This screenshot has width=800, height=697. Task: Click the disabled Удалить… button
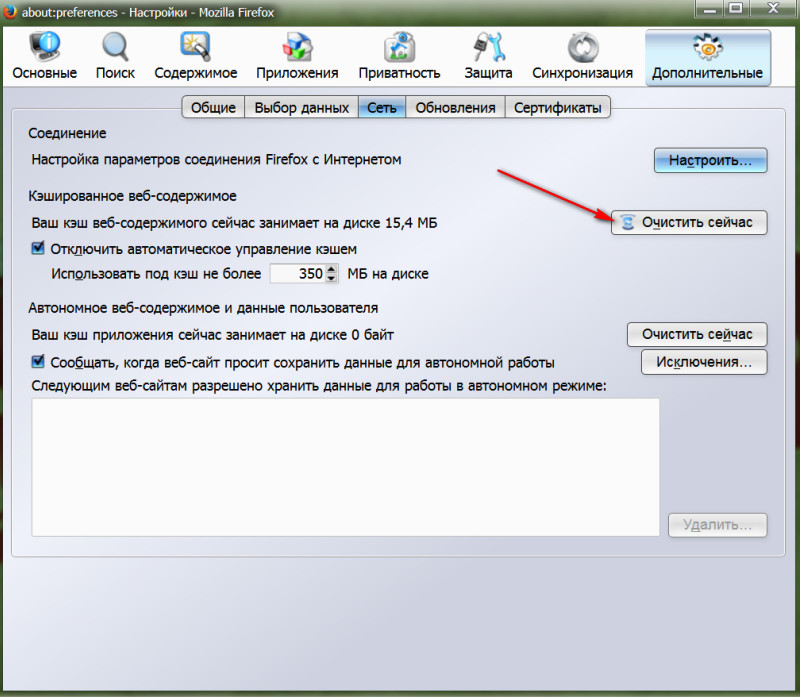[717, 525]
